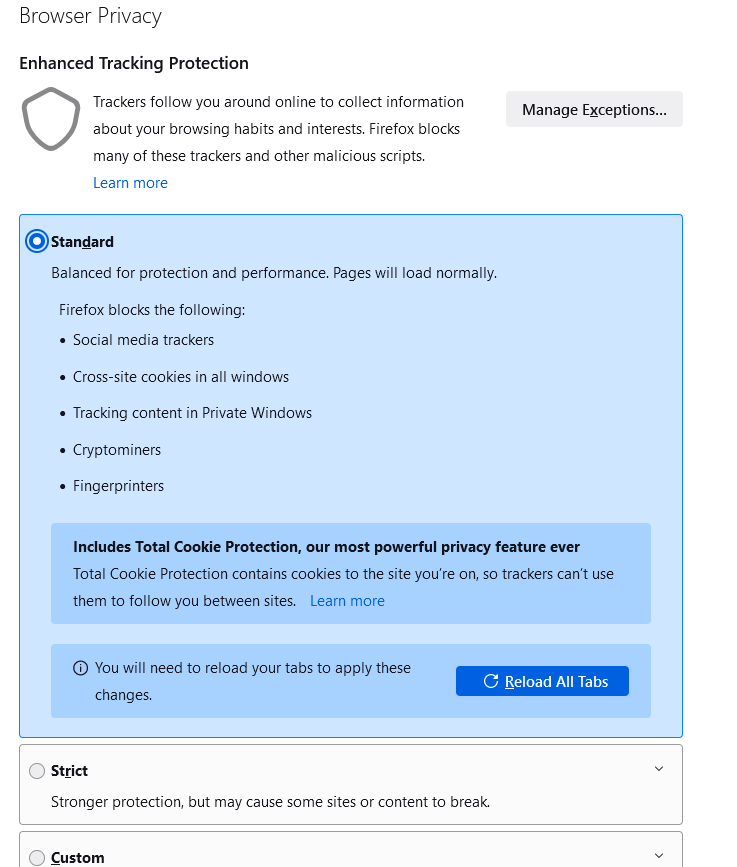Follow Learn more link about Total Cookie Protection

click(x=347, y=601)
